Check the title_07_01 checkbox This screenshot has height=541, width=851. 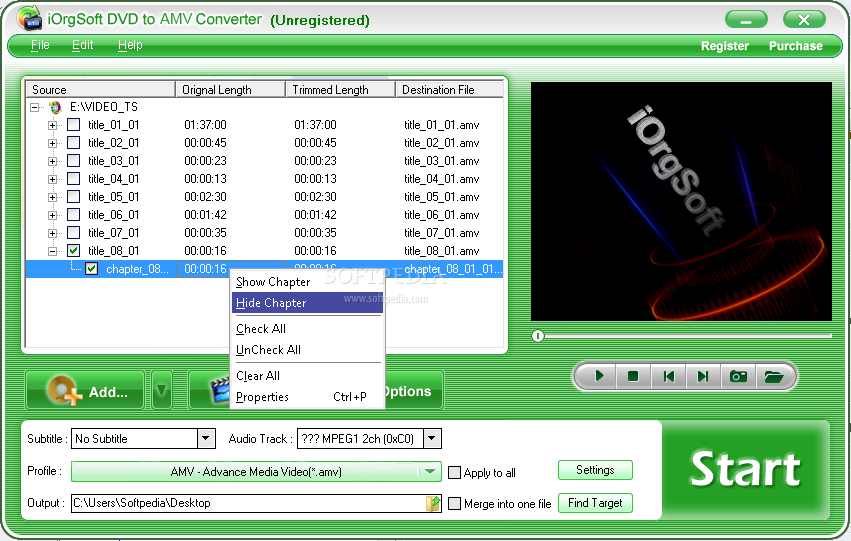(73, 232)
